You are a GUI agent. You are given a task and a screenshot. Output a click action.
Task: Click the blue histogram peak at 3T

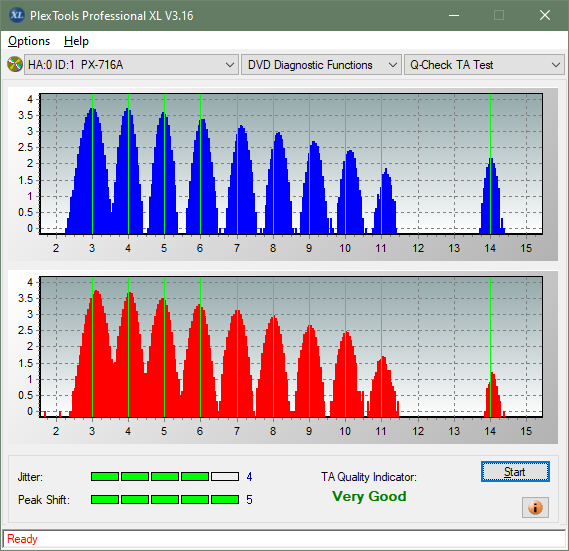93,171
